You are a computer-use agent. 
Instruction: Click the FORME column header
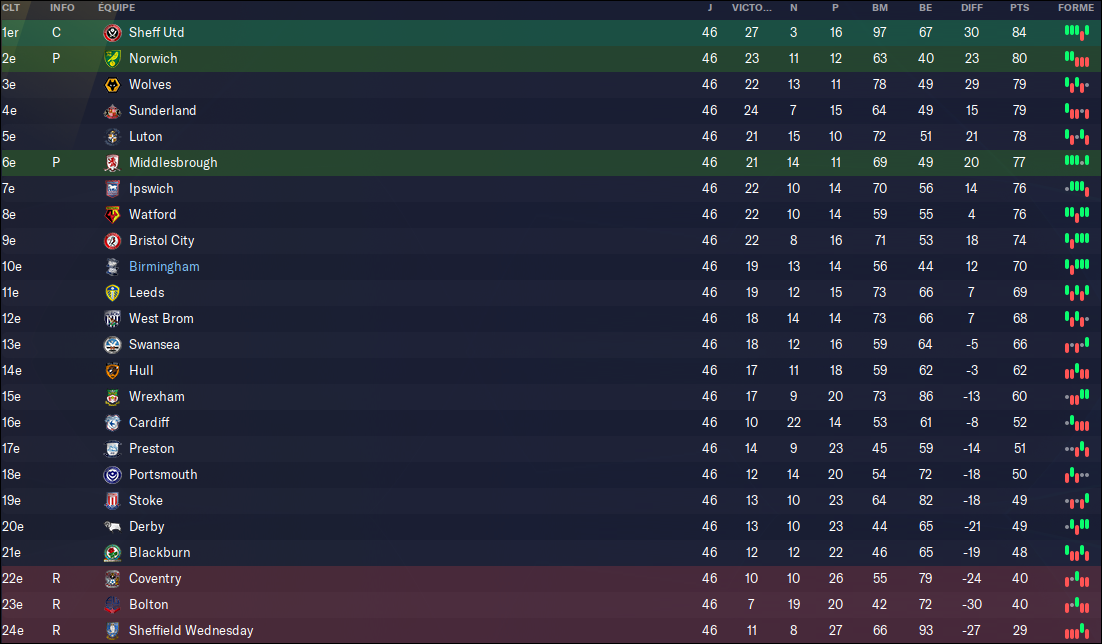point(1076,8)
